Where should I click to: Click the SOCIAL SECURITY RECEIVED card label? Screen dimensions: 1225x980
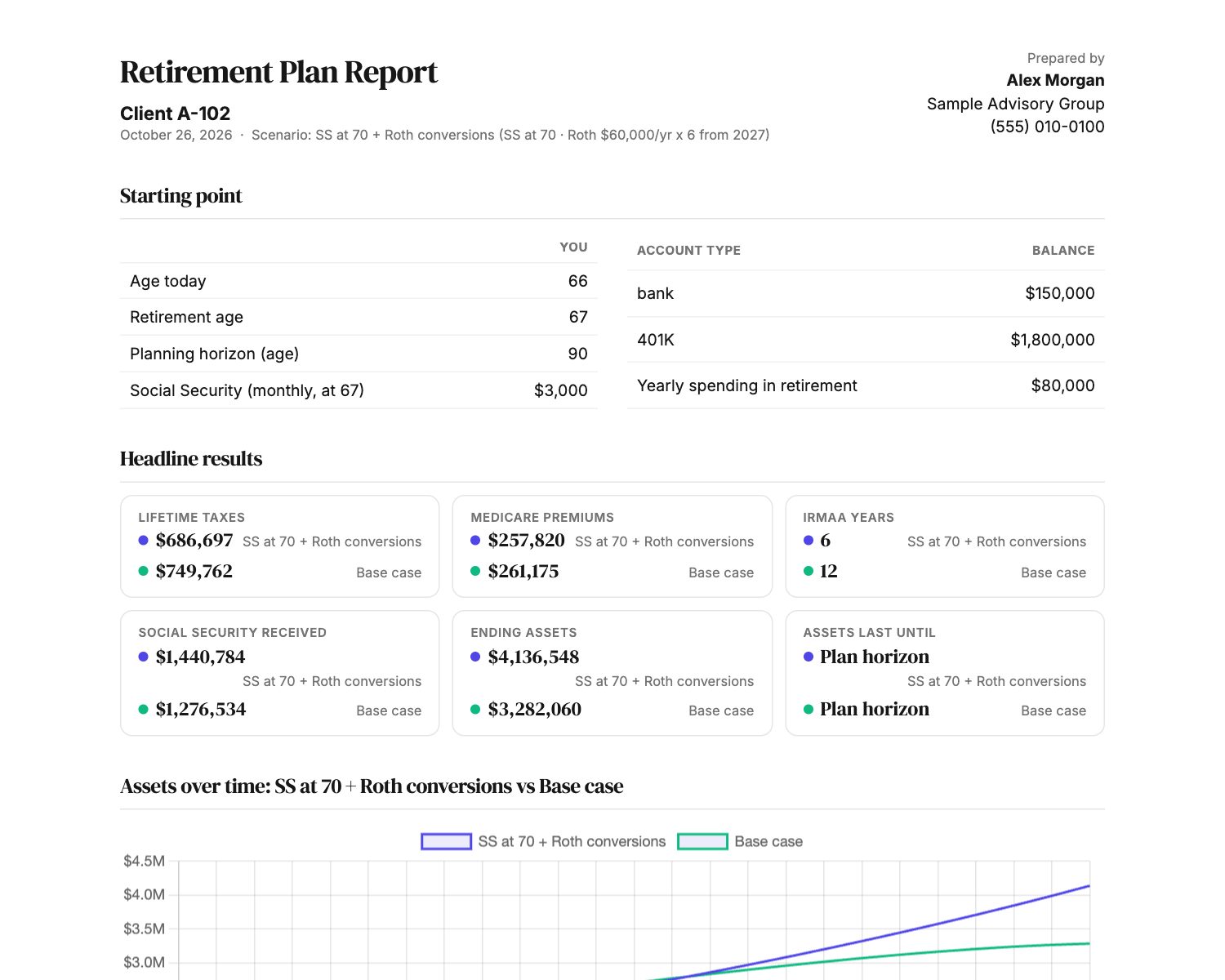pyautogui.click(x=232, y=633)
